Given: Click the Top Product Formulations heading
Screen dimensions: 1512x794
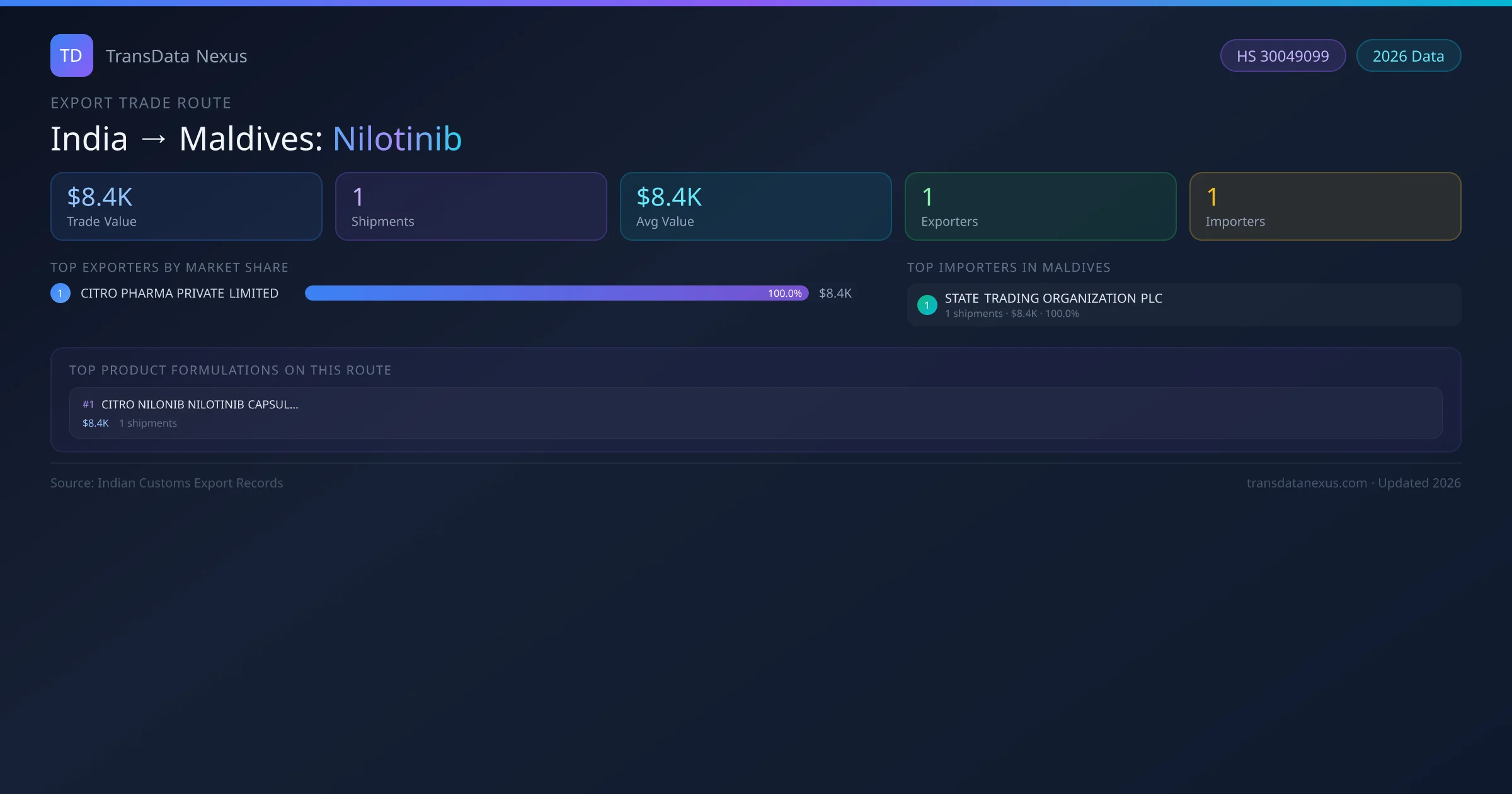Looking at the screenshot, I should point(230,370).
